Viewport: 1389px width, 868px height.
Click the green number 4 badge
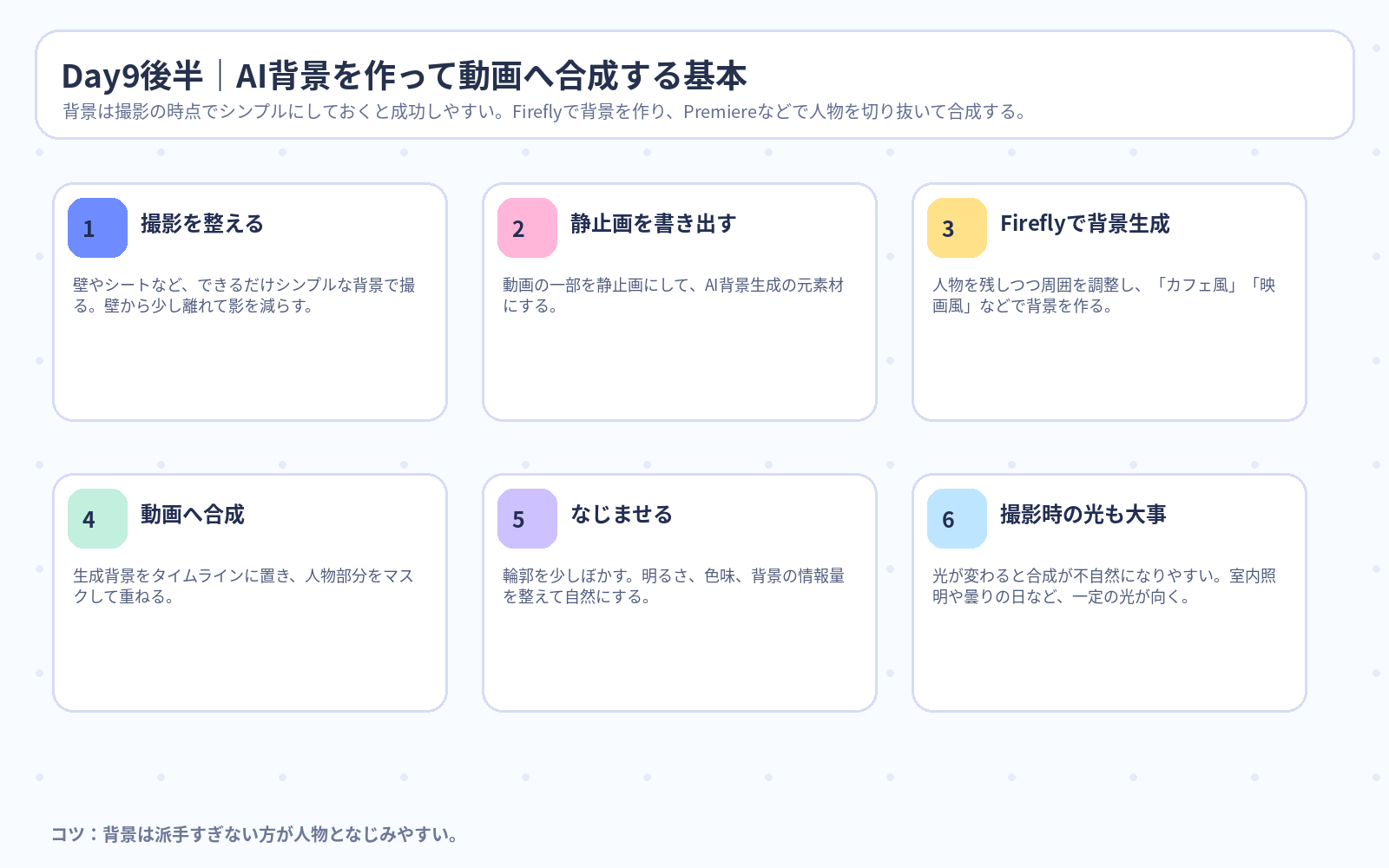pos(97,518)
